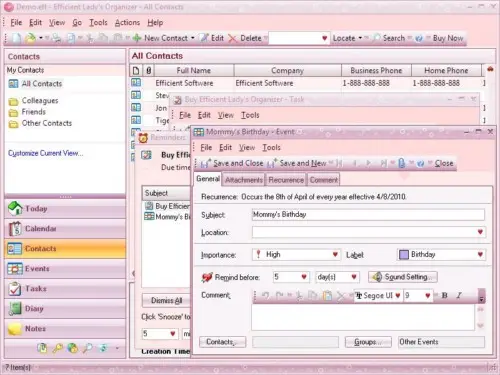This screenshot has height=375, width=500.
Task: Click the Subject field with Mommy's Birthday
Action: point(368,215)
